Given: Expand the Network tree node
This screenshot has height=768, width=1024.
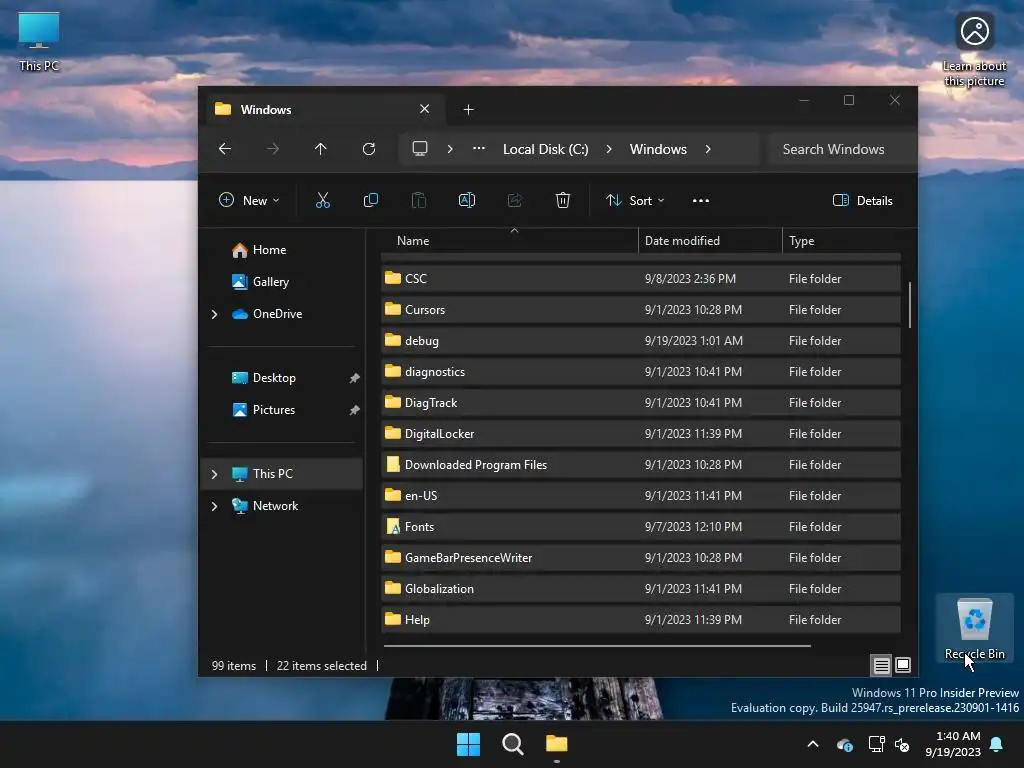Looking at the screenshot, I should pos(214,506).
